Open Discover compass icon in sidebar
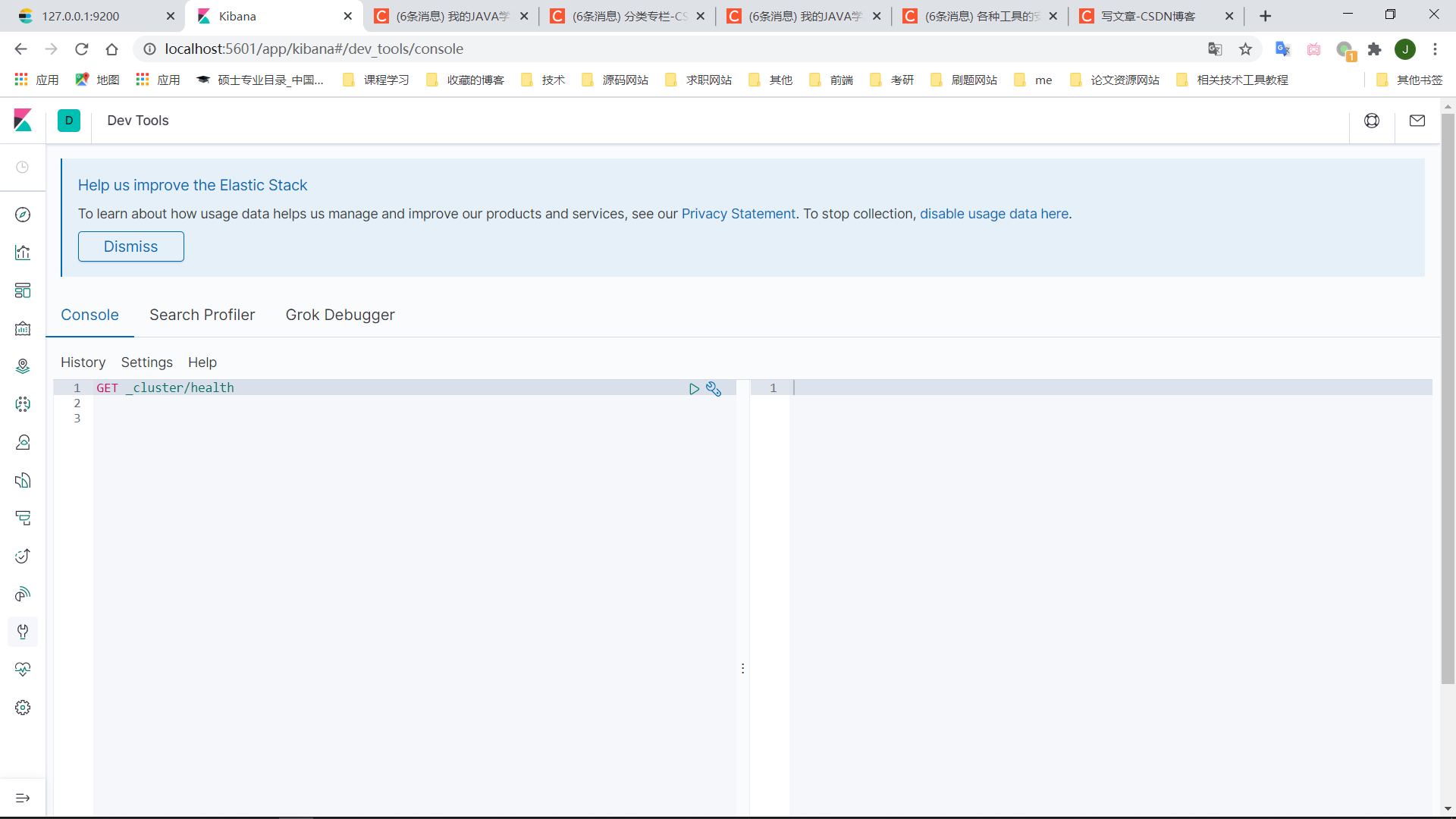 pyautogui.click(x=23, y=215)
